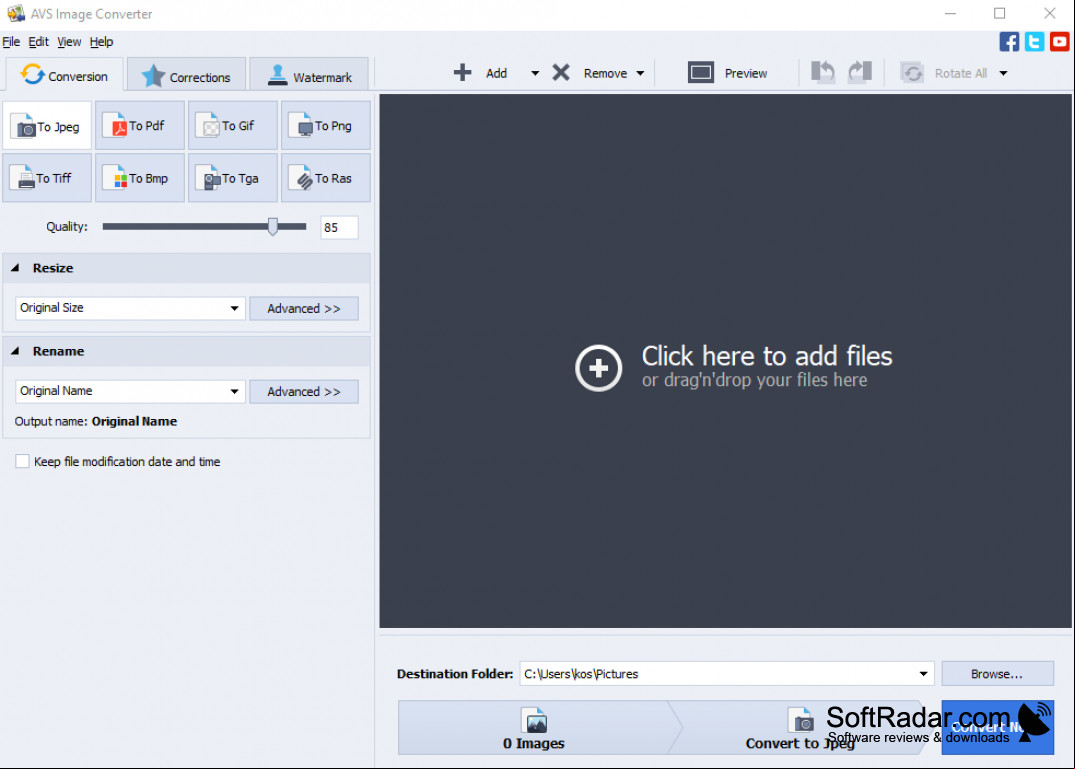Click the Add files plus icon

coord(463,73)
